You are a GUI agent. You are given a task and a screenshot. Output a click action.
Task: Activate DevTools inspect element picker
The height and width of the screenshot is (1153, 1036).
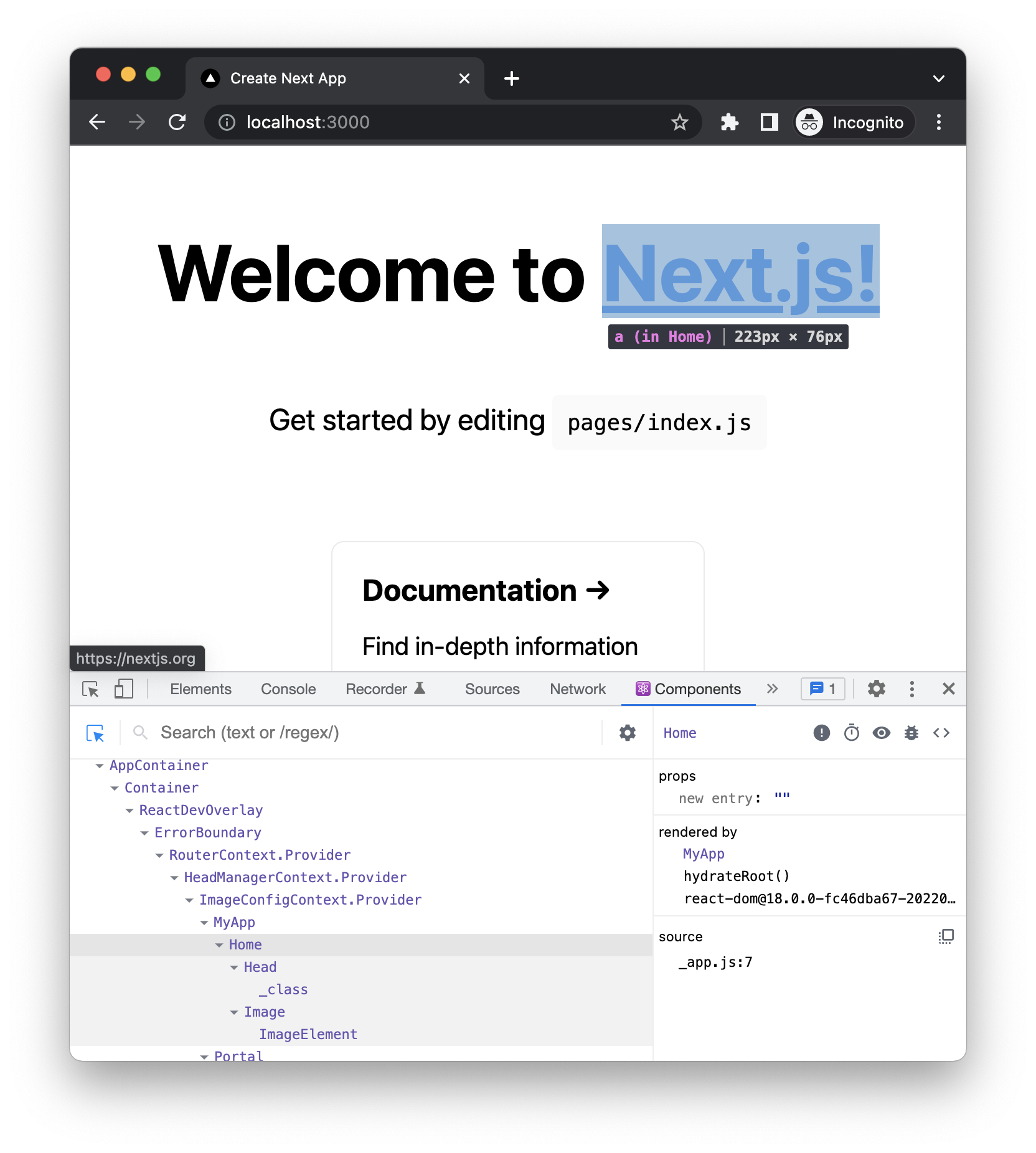click(x=90, y=689)
